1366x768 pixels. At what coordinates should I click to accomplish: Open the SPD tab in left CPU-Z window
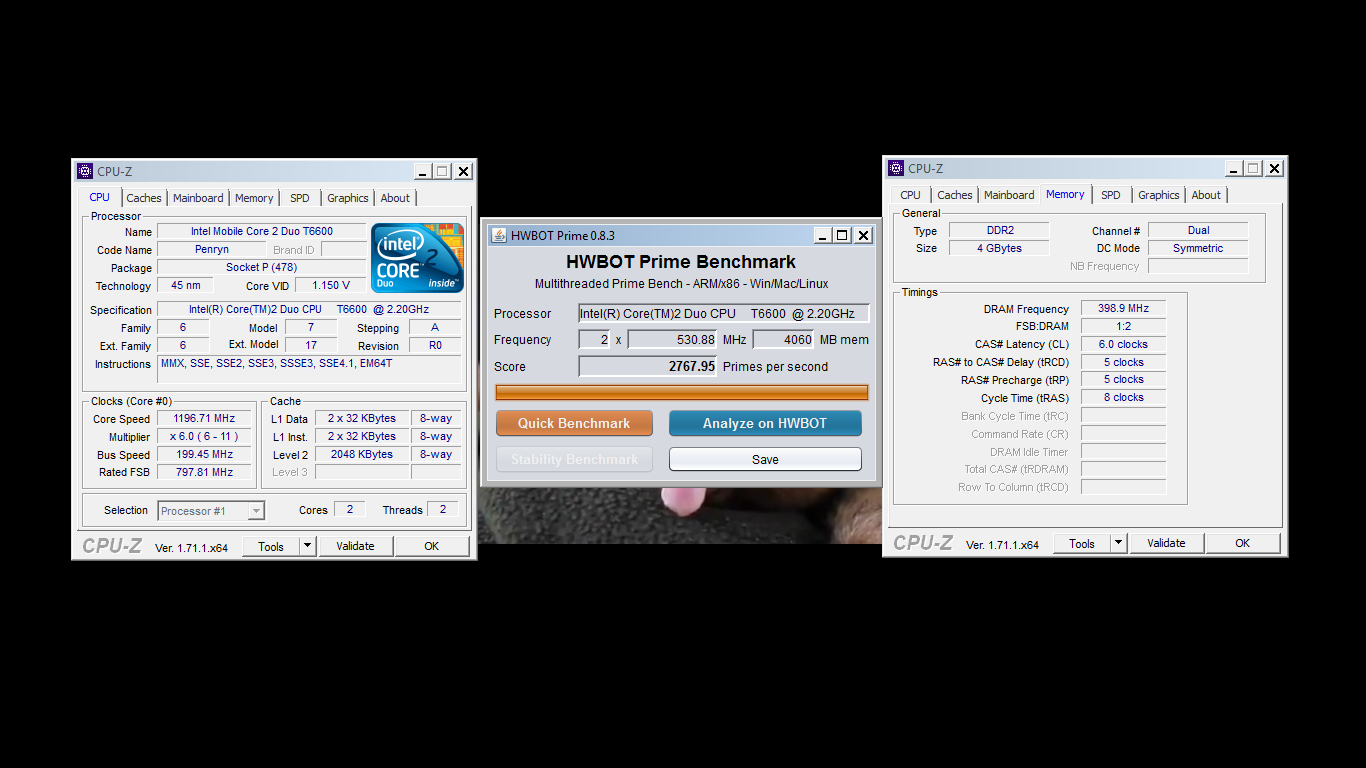pos(300,198)
